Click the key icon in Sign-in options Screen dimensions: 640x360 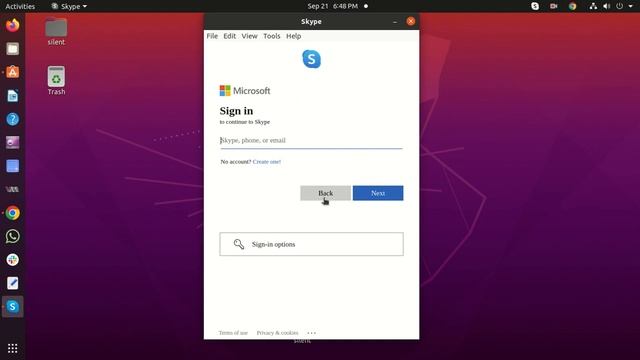click(239, 244)
